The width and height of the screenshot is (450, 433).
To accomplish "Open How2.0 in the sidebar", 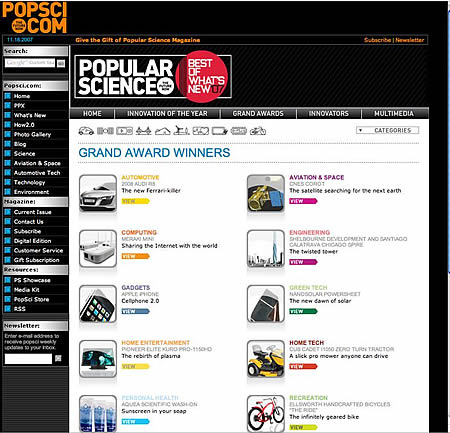I will point(24,125).
